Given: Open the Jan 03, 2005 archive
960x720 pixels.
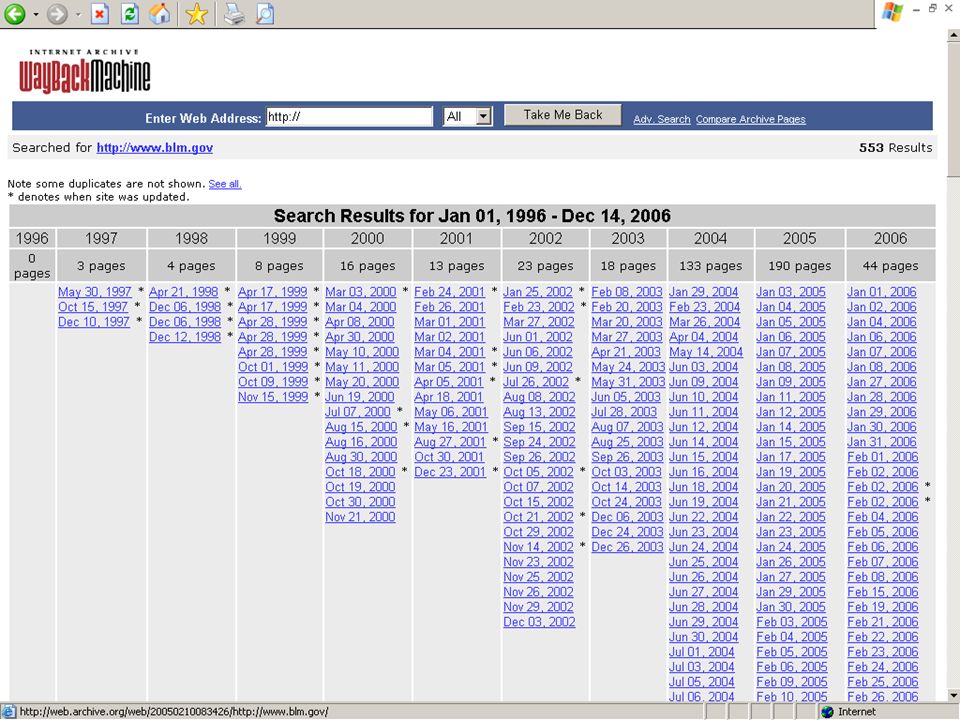Looking at the screenshot, I should click(x=791, y=292).
